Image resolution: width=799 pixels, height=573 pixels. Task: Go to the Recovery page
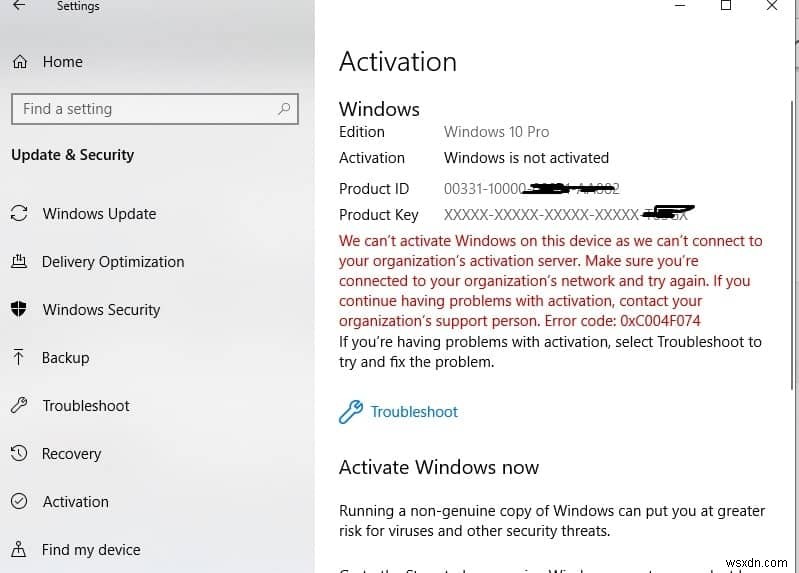point(72,454)
